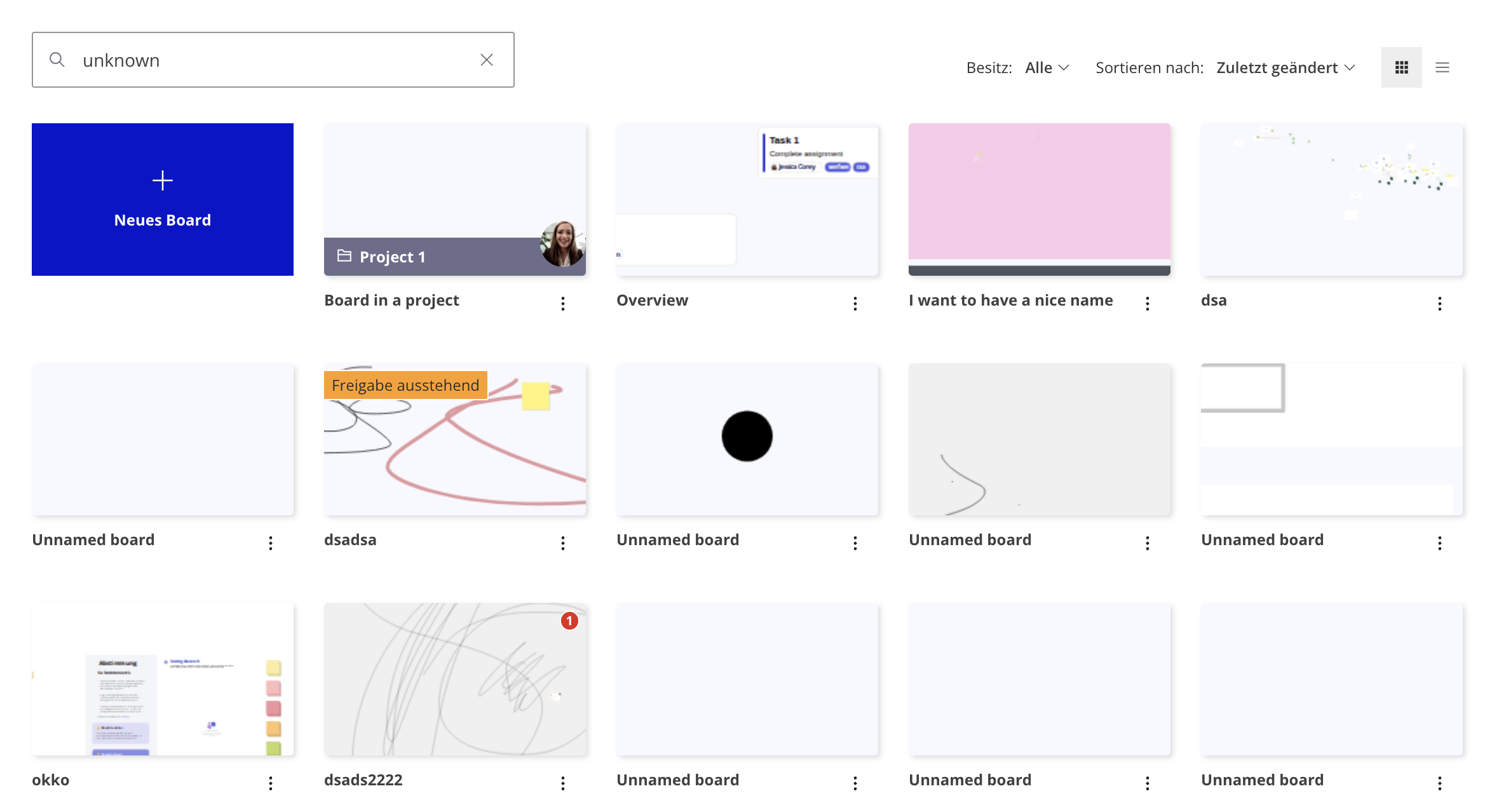Open three-dot menu for dsads2222 board
Screen dimensions: 1492x812
pos(563,783)
